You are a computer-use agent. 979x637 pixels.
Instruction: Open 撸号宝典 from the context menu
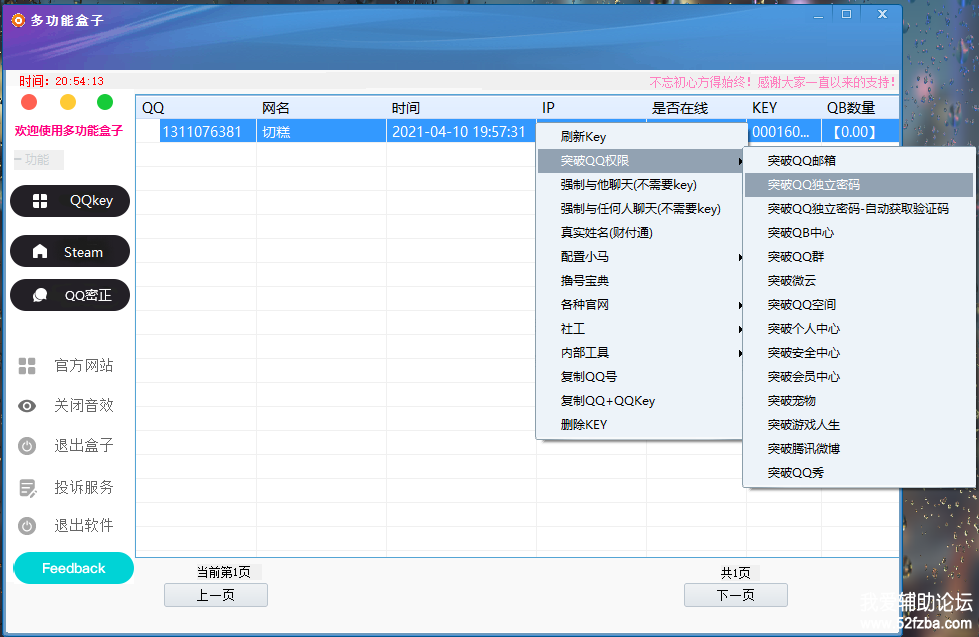point(640,281)
